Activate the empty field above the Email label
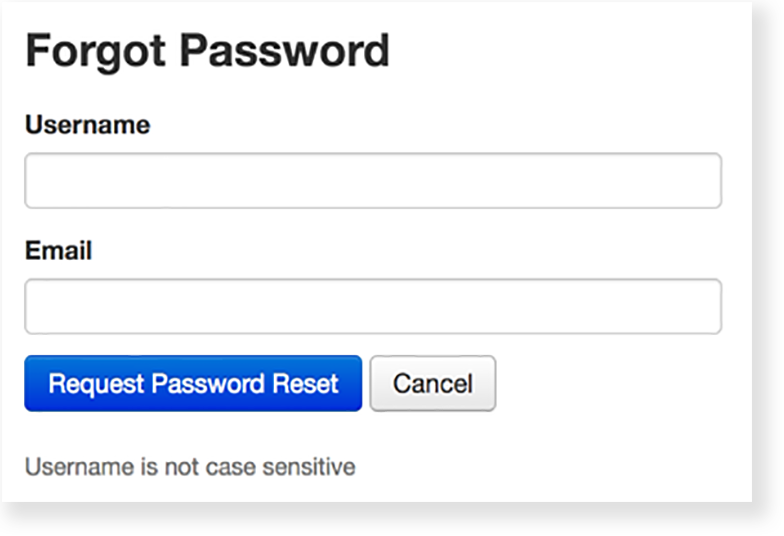784x536 pixels. 372,181
